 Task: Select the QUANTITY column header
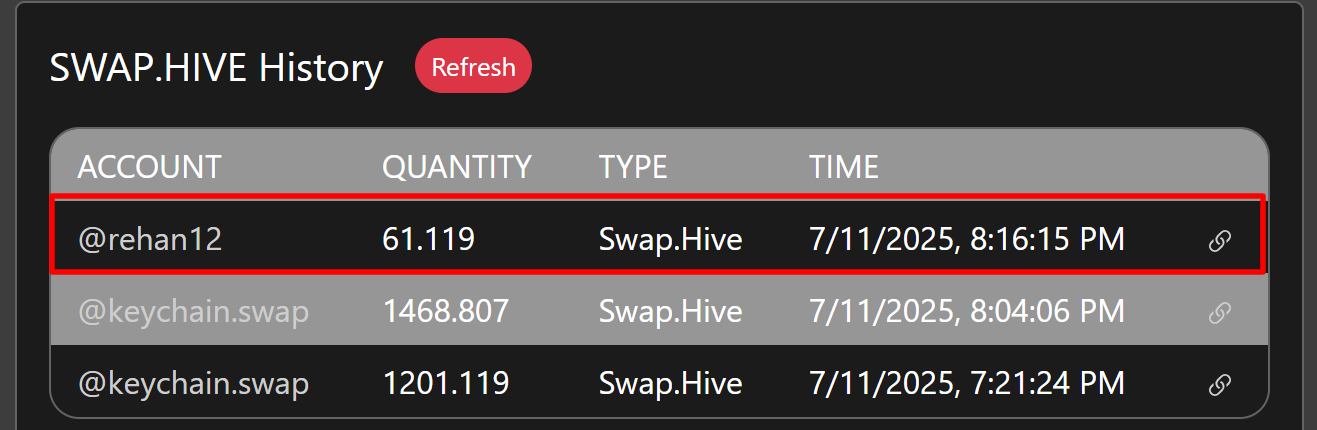click(x=457, y=167)
